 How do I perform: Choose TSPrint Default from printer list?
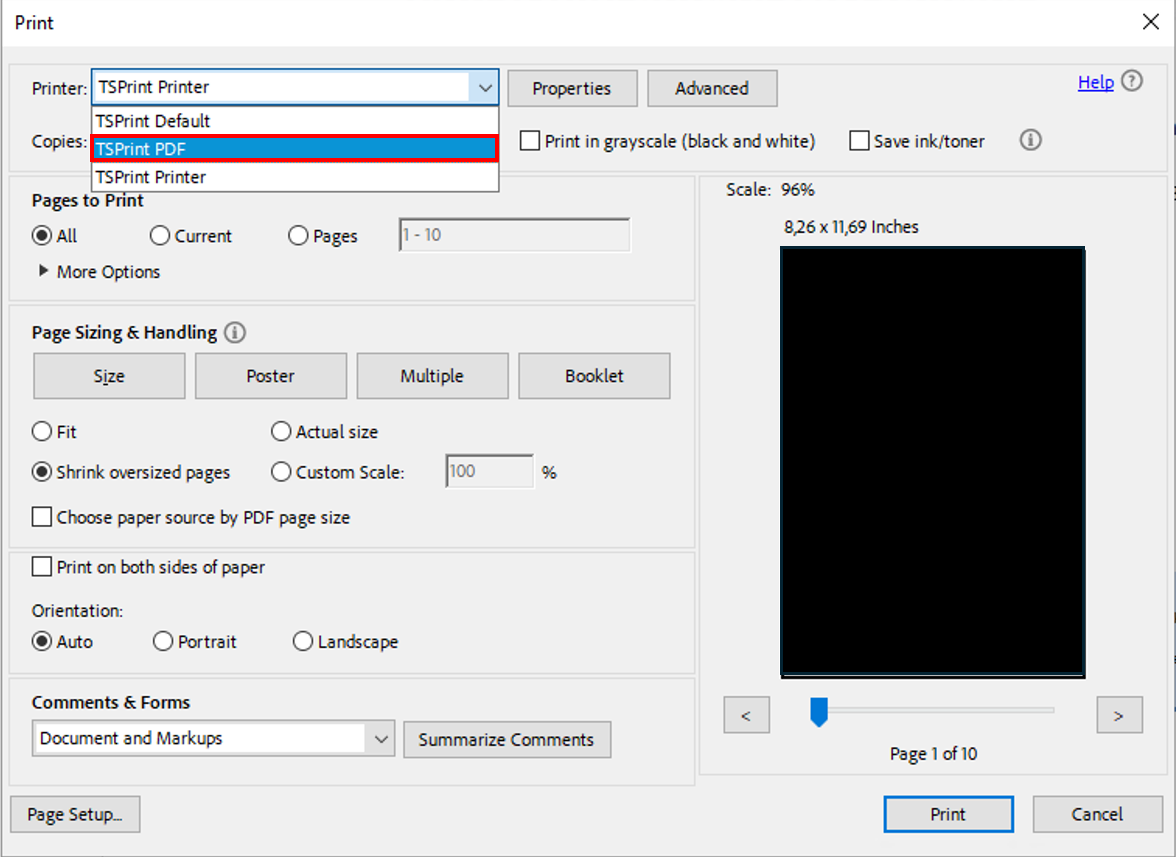295,121
